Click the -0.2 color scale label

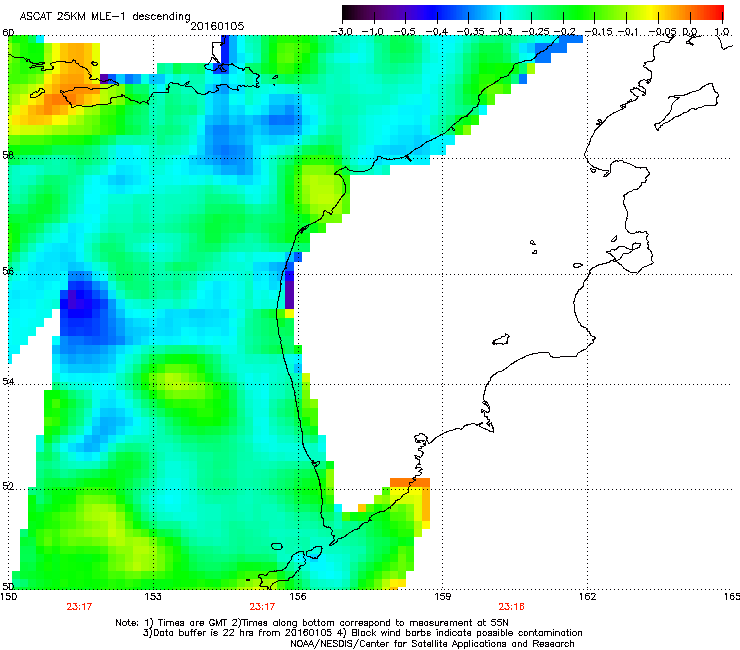(x=564, y=32)
